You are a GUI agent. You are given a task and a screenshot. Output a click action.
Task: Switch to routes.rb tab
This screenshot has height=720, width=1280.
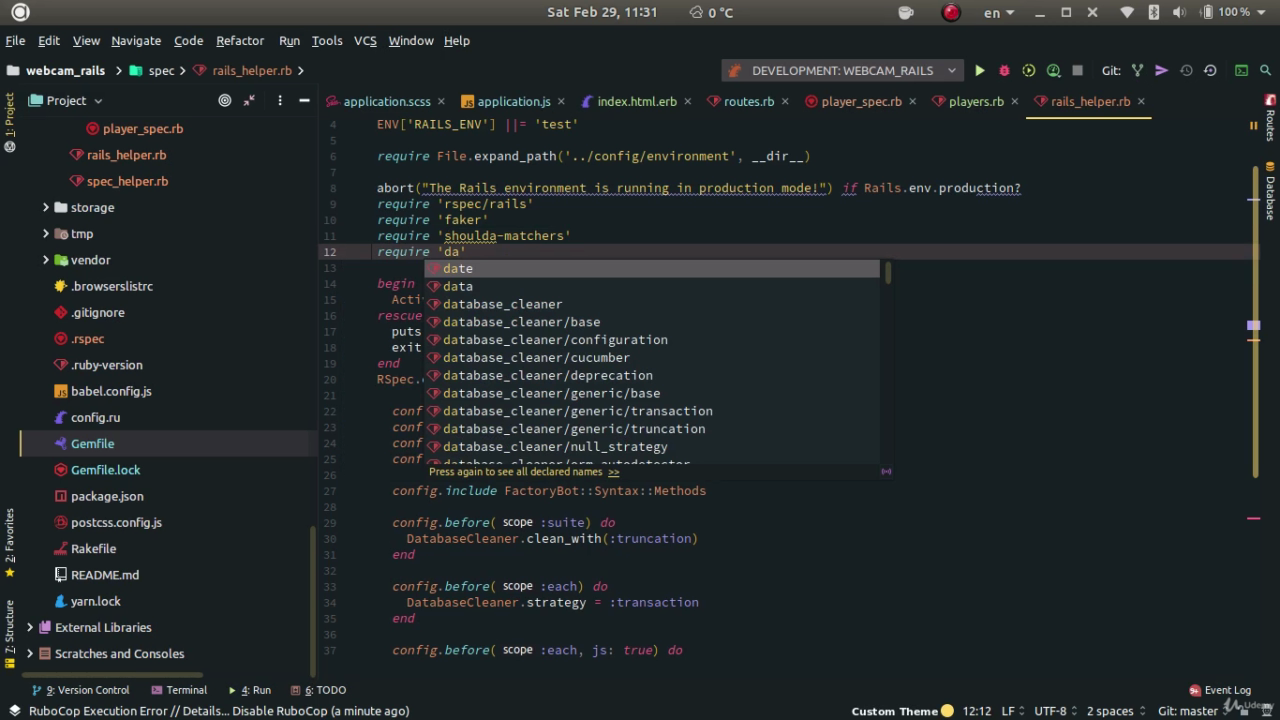(749, 101)
